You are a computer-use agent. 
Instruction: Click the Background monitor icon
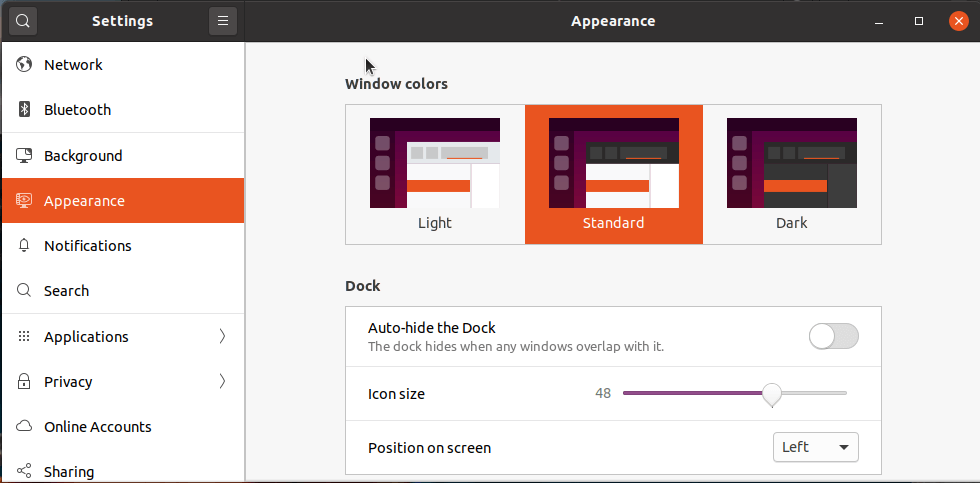pos(24,156)
